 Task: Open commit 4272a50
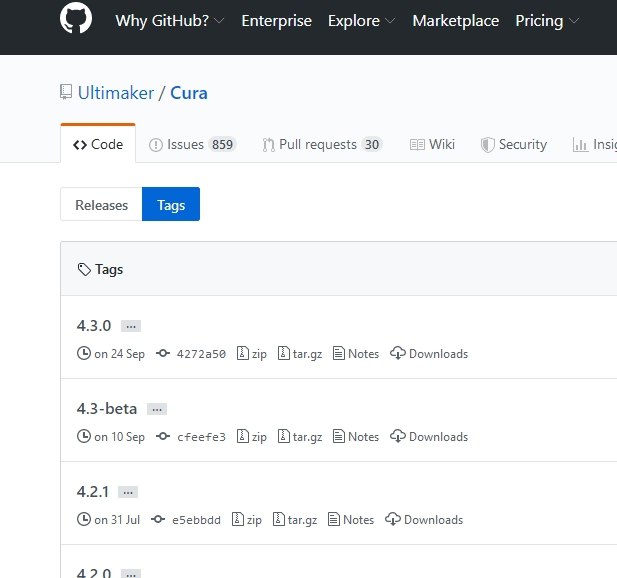pyautogui.click(x=201, y=354)
